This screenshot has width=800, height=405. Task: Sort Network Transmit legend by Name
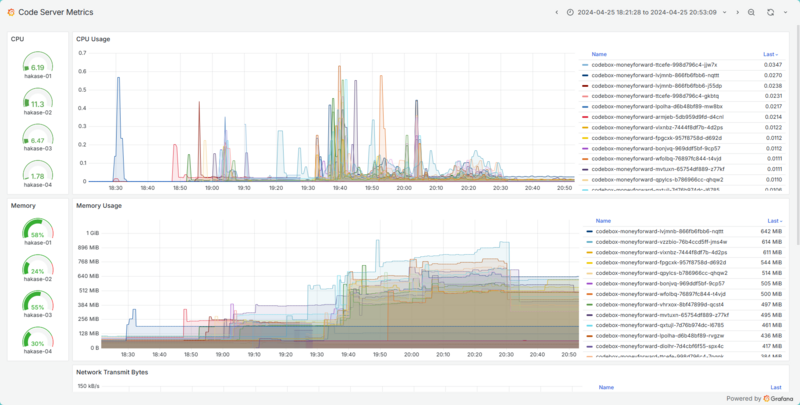(x=606, y=387)
